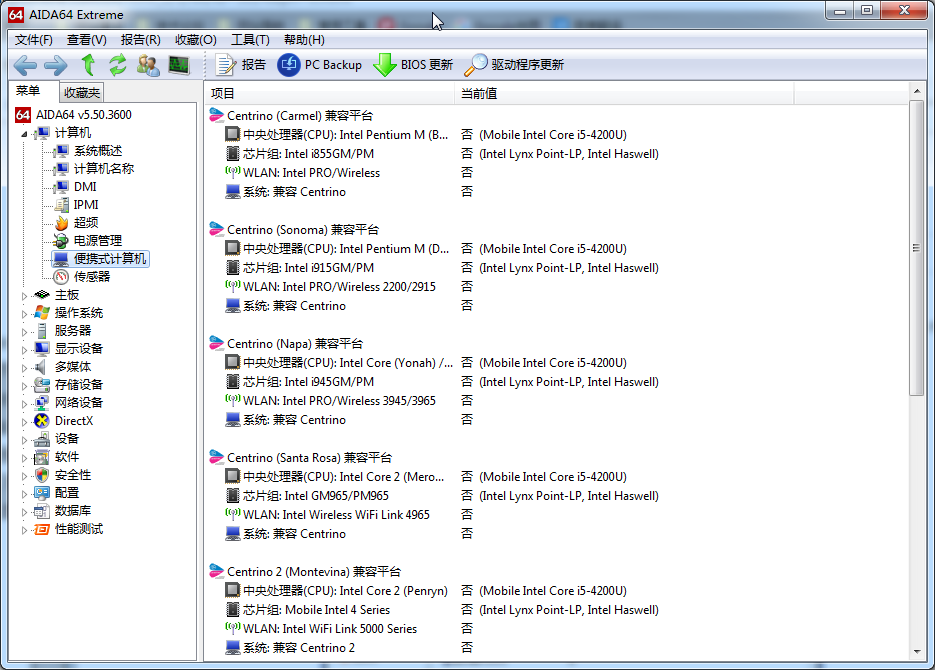Refresh using the green circular arrows icon
This screenshot has width=935, height=670.
click(x=117, y=64)
